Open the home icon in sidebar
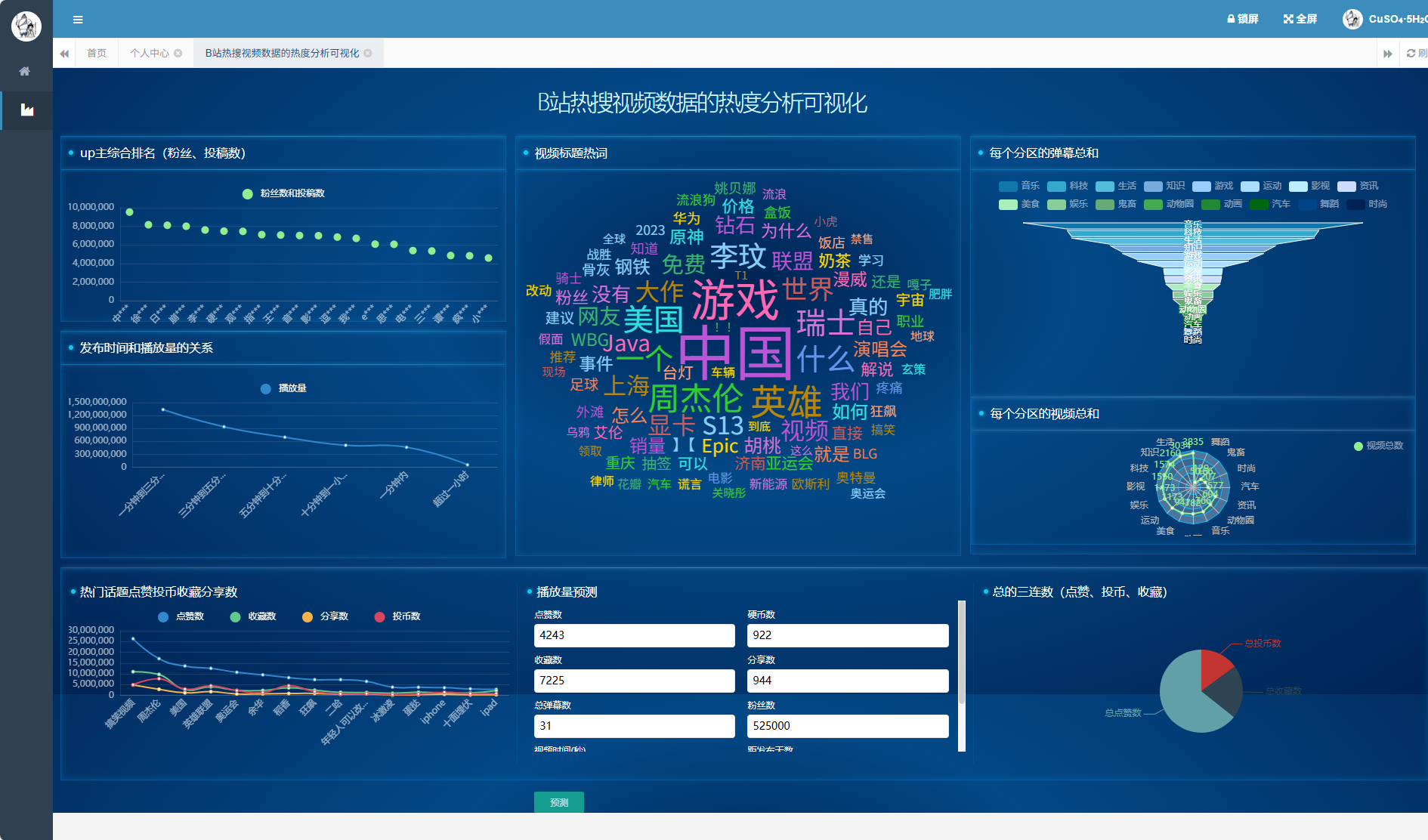This screenshot has width=1428, height=840. pyautogui.click(x=25, y=71)
